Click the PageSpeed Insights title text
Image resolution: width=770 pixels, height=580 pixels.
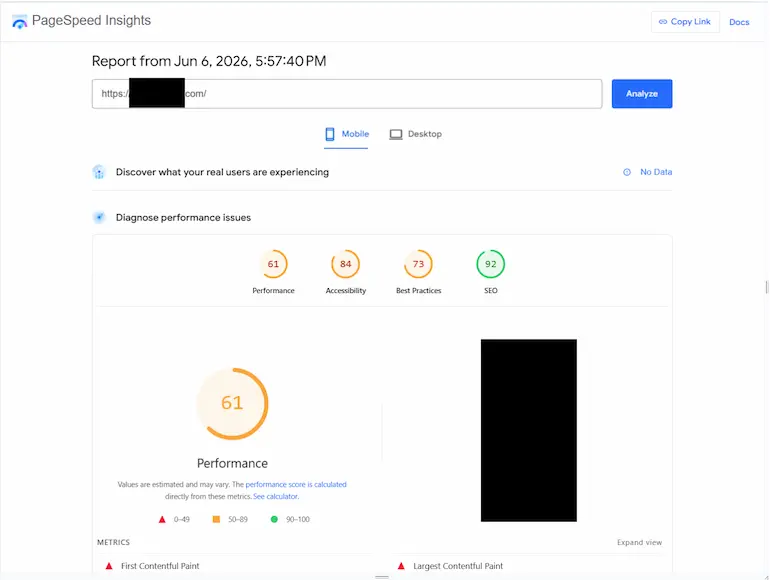click(x=91, y=21)
